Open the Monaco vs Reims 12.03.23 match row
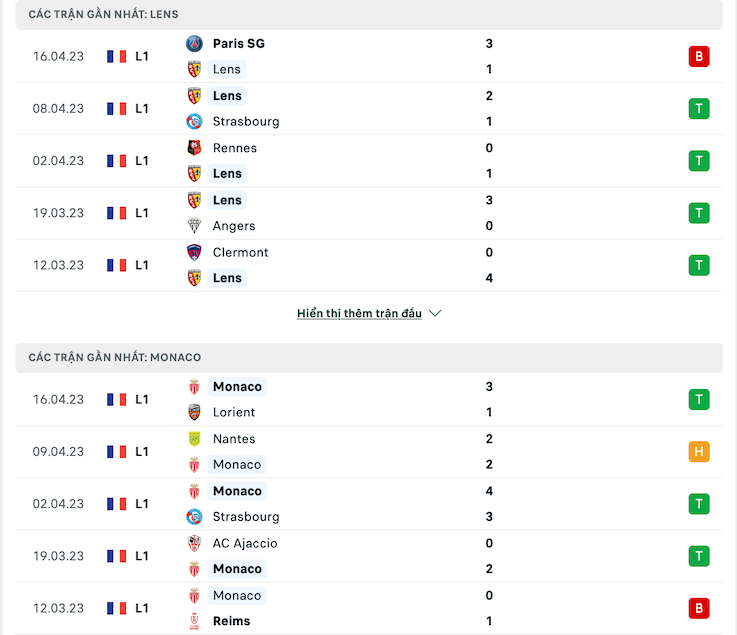The width and height of the screenshot is (737, 635). 368,609
